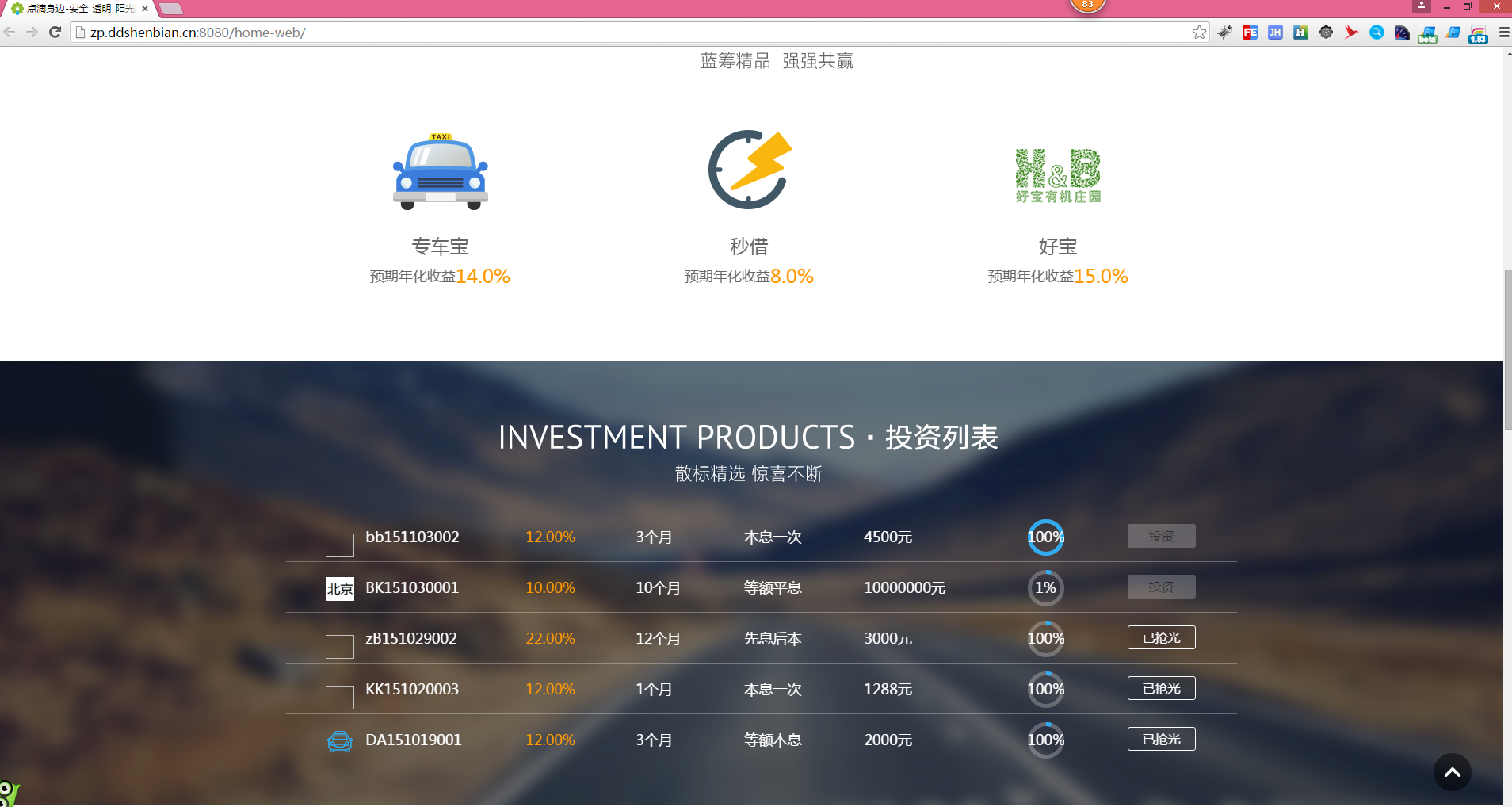
Task: Click the 等额本息 repayment type
Action: [773, 740]
